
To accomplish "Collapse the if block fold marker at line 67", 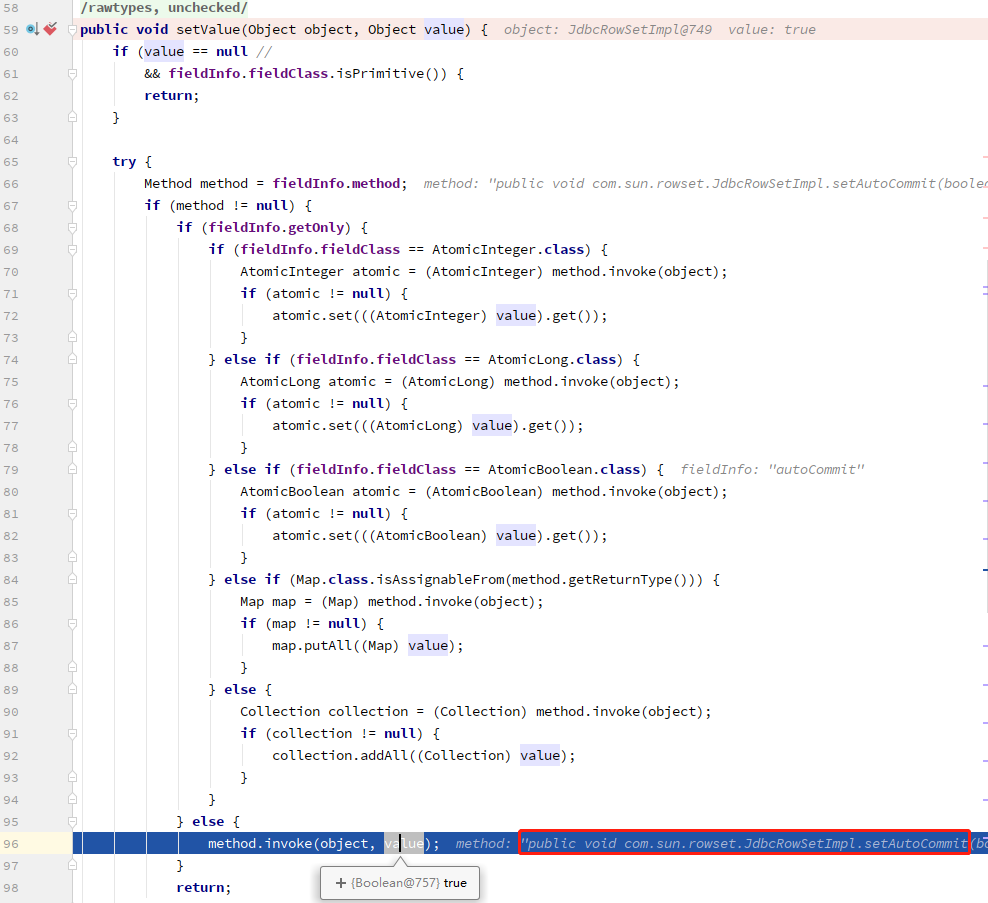I will coord(72,205).
